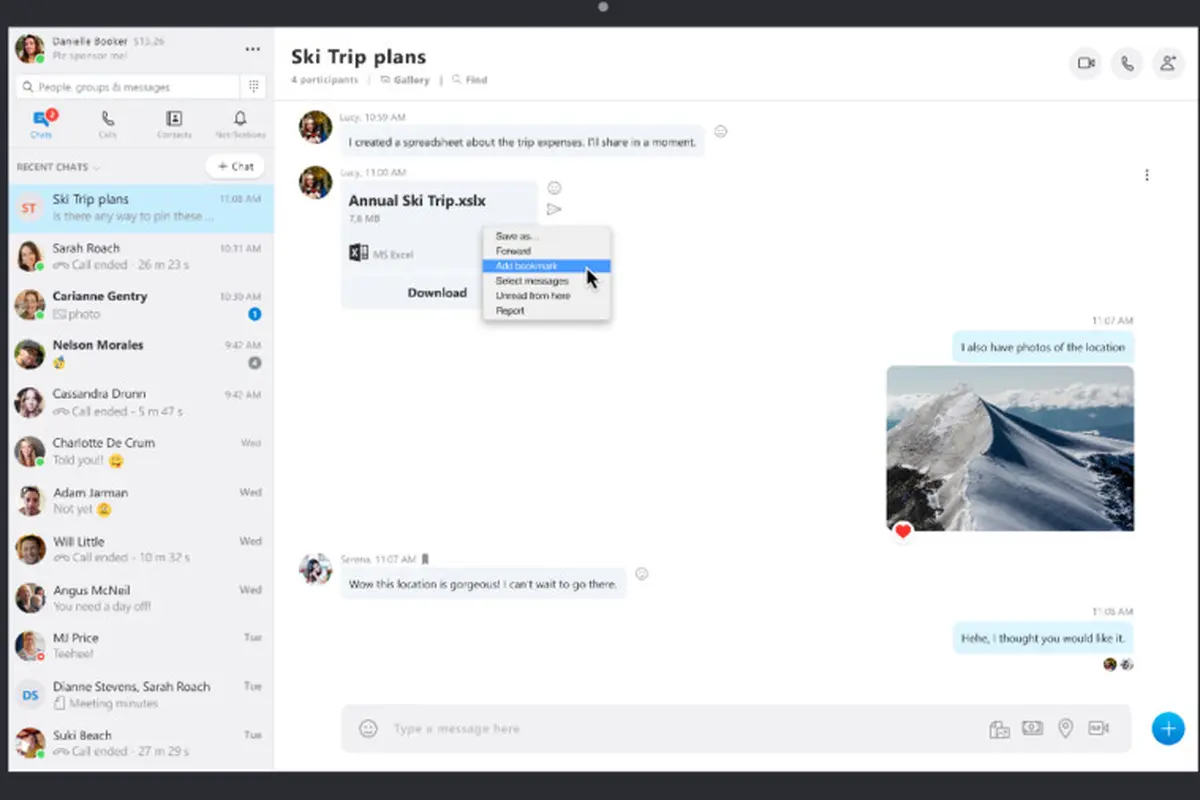The image size is (1200, 800).
Task: Click Find in the chat header
Action: click(x=470, y=80)
